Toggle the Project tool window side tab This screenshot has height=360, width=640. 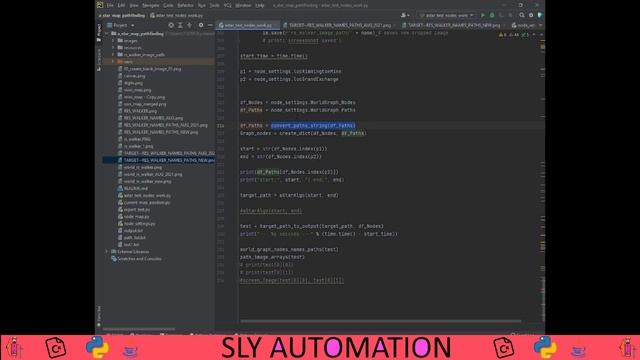pyautogui.click(x=99, y=32)
